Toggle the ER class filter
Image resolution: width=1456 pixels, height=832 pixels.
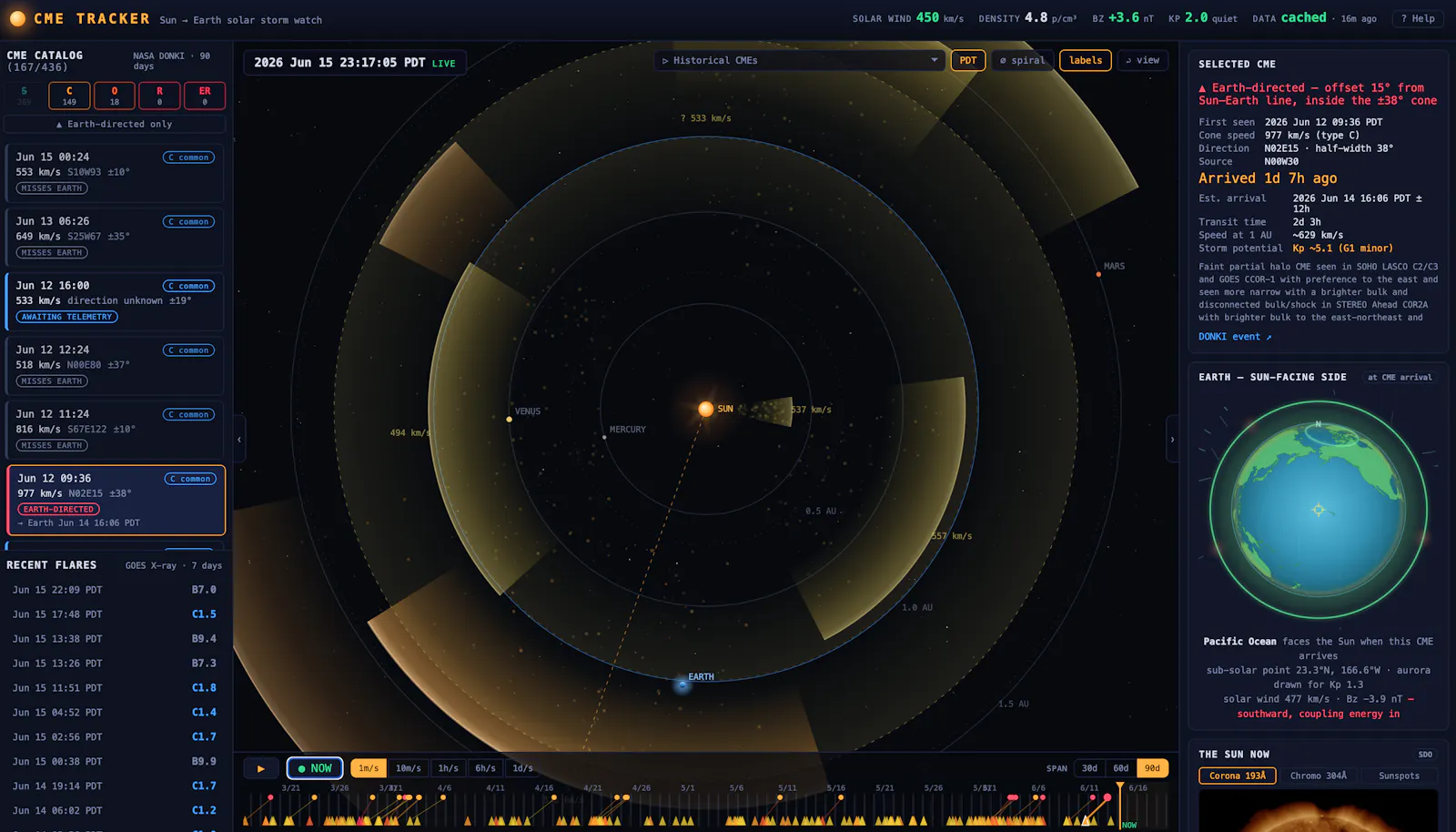205,96
